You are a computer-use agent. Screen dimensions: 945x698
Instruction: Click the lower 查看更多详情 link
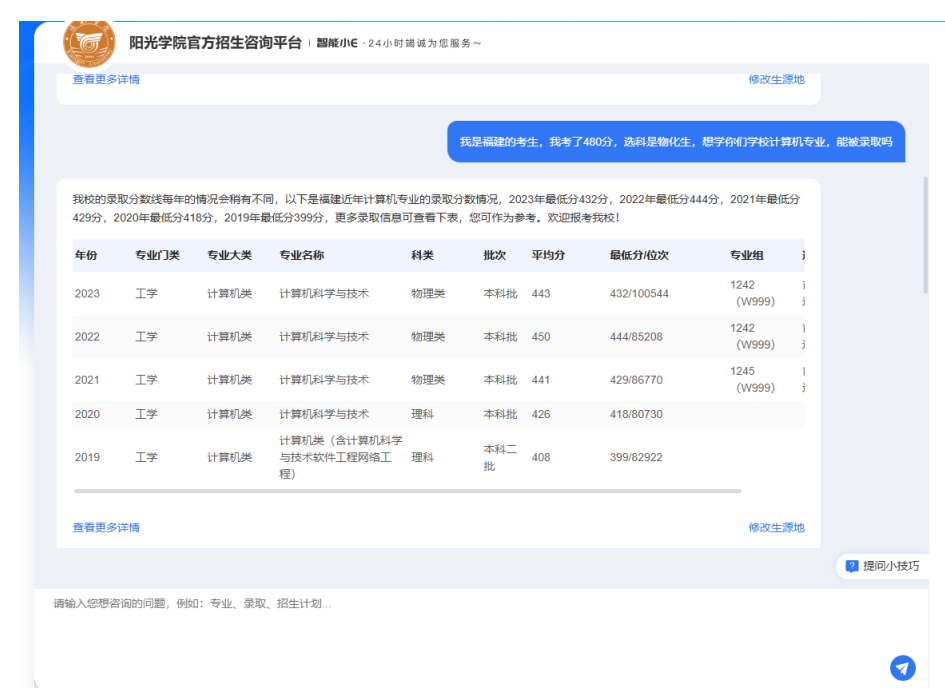click(x=106, y=527)
